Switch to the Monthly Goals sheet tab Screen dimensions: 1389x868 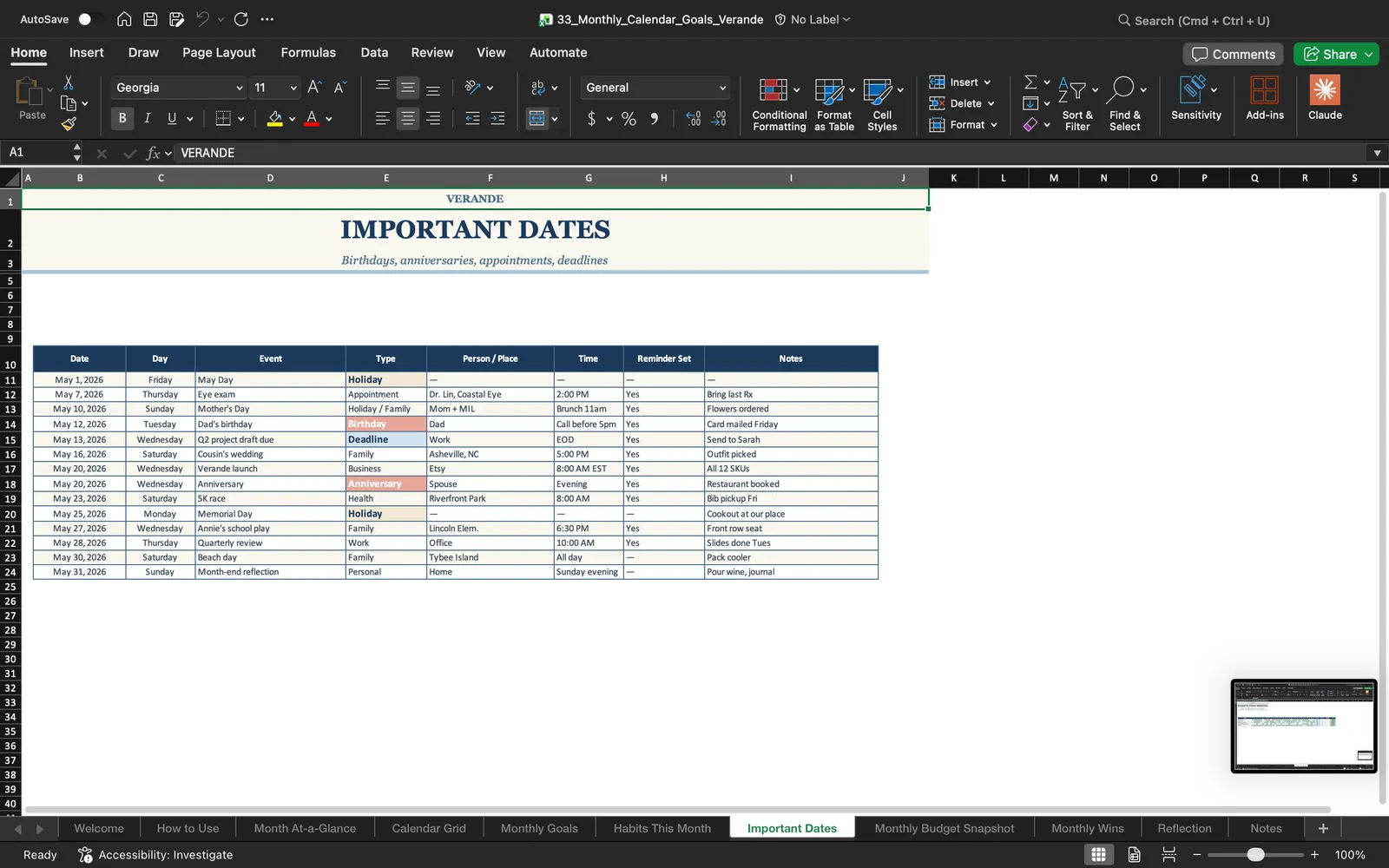point(539,828)
